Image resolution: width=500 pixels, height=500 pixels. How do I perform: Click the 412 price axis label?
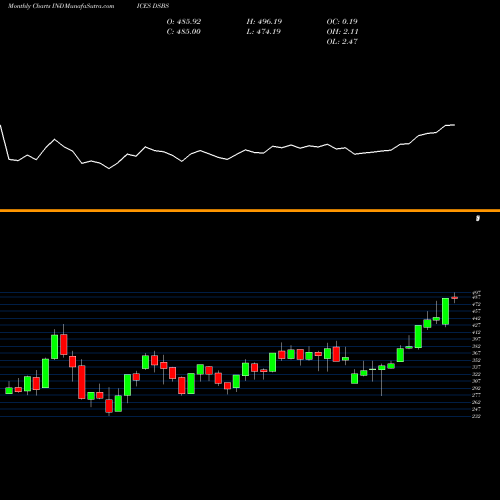point(476,332)
